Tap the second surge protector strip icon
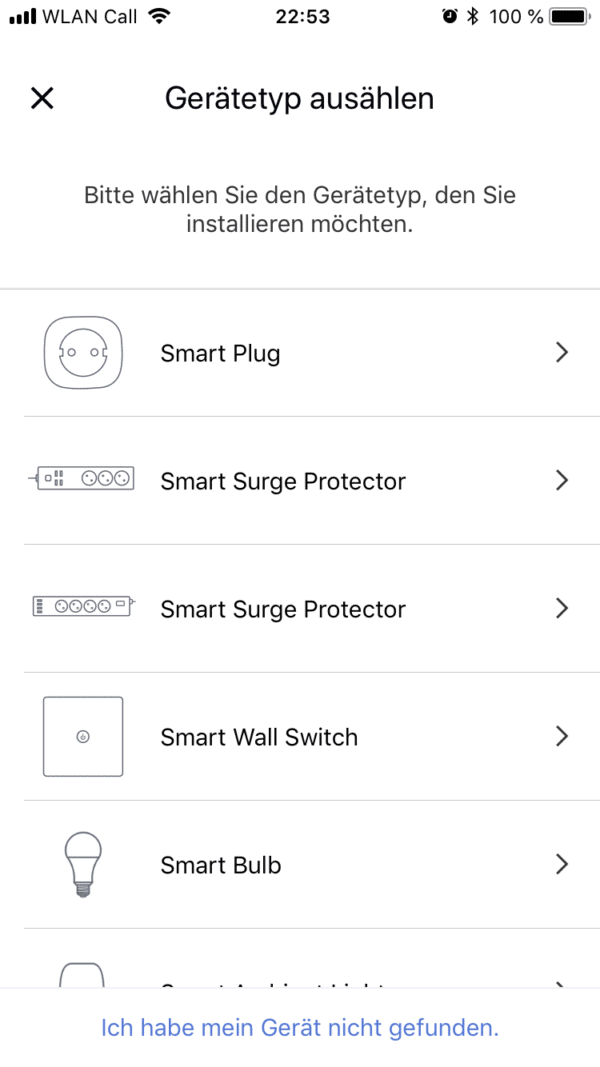 [82, 608]
